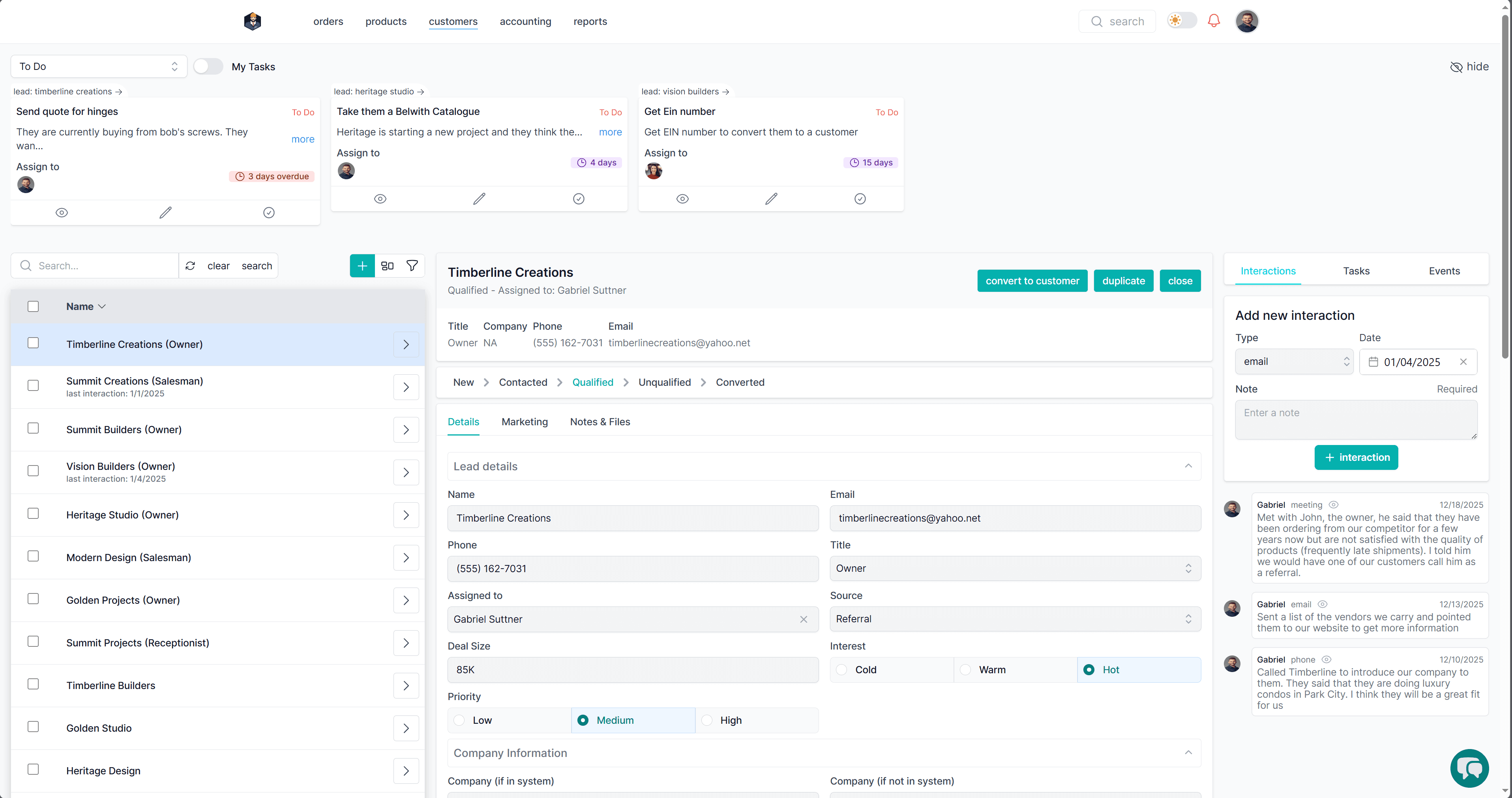
Task: Click assignee avatar on Get Ein number card
Action: point(653,171)
